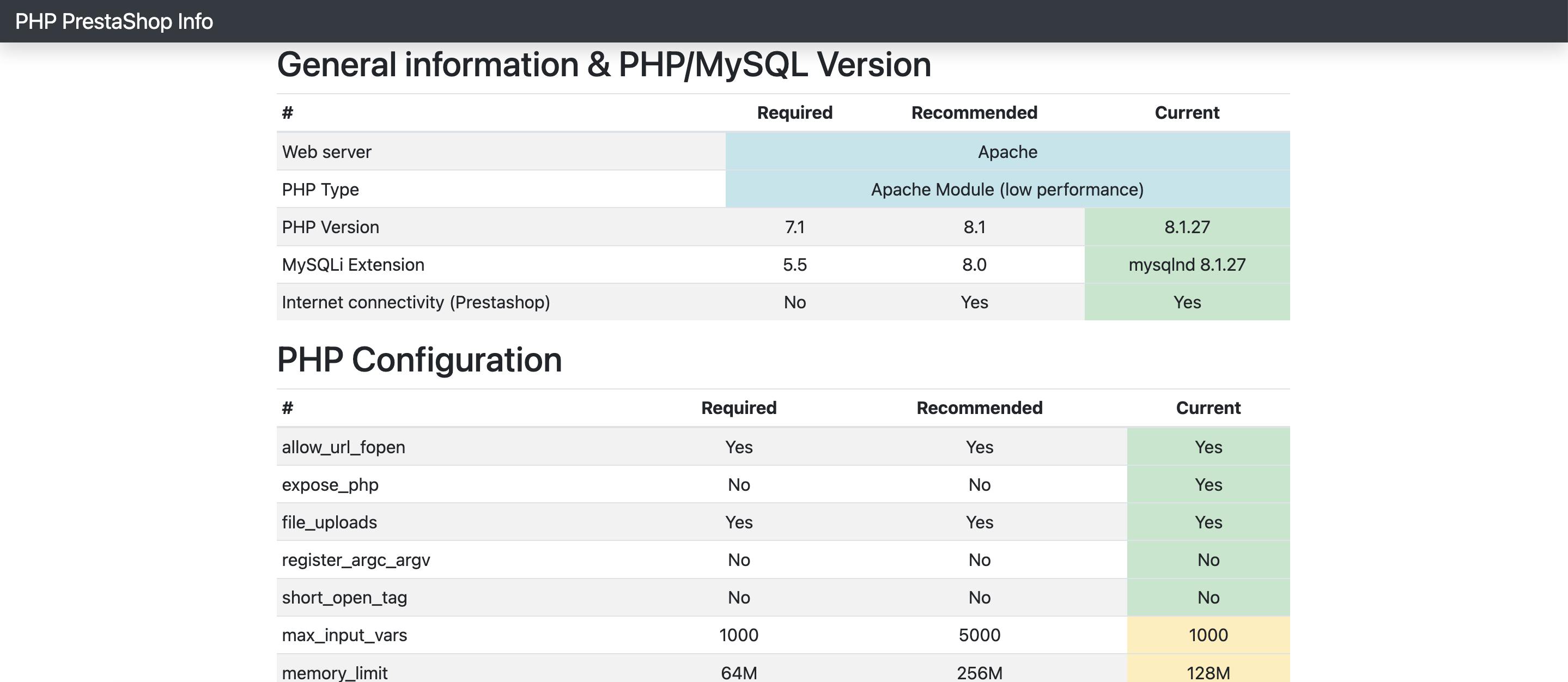1568x682 pixels.
Task: Click the file_uploads row label
Action: click(x=329, y=522)
